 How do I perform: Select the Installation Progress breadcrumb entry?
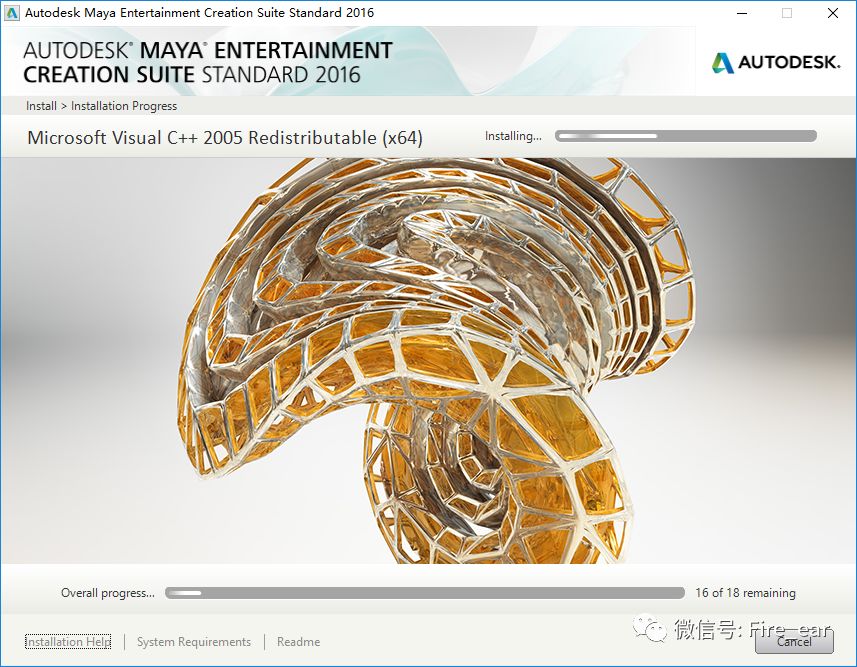(124, 105)
